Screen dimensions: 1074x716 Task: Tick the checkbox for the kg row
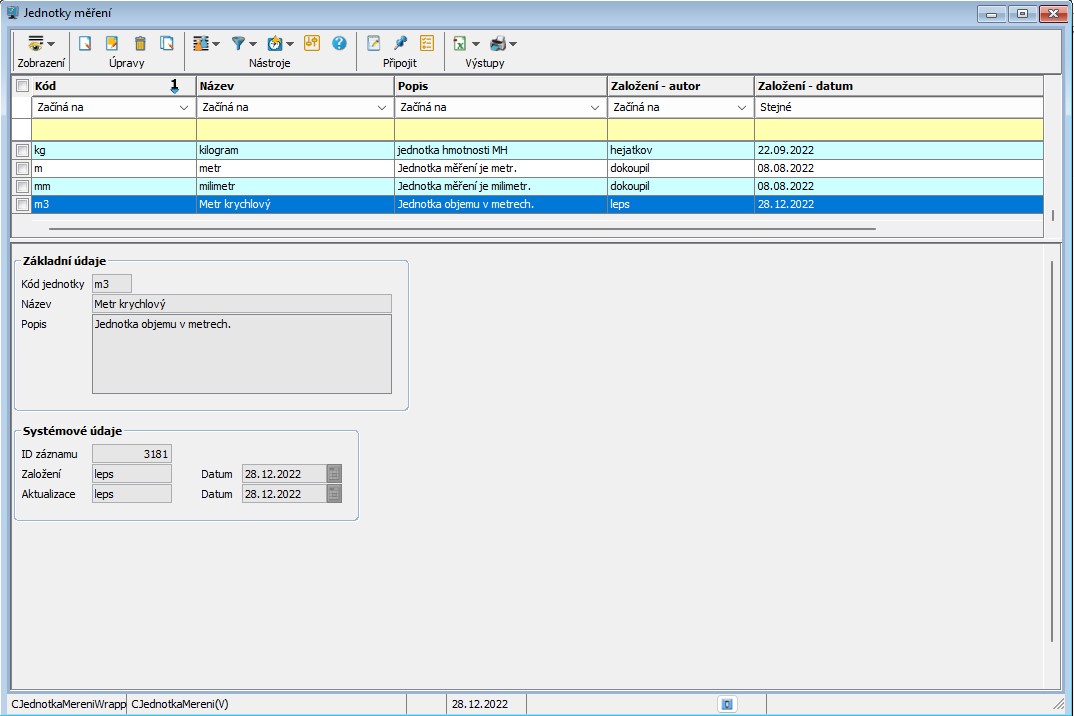pyautogui.click(x=22, y=150)
